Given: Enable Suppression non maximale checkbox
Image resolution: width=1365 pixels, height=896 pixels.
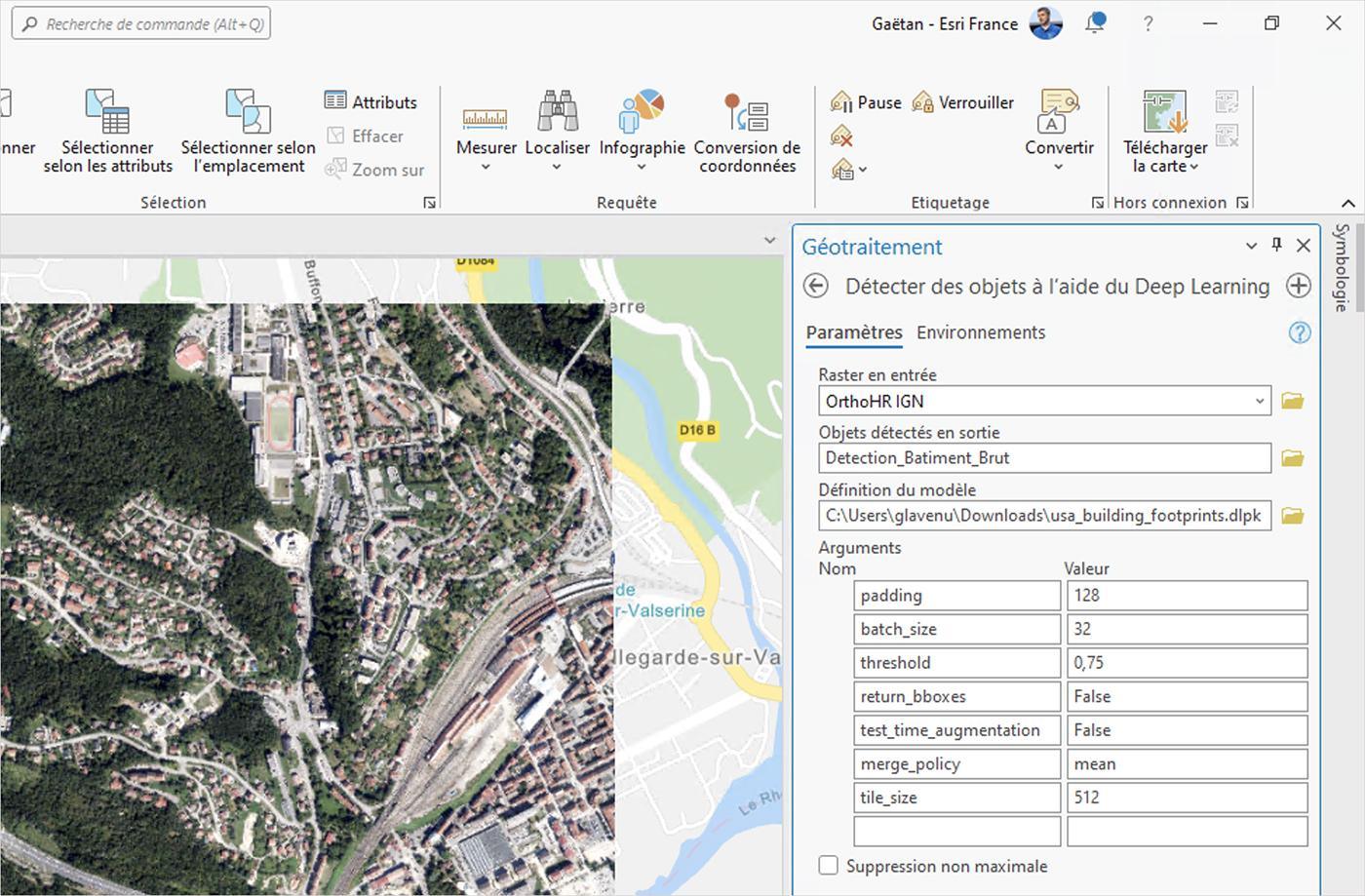Looking at the screenshot, I should point(829,866).
